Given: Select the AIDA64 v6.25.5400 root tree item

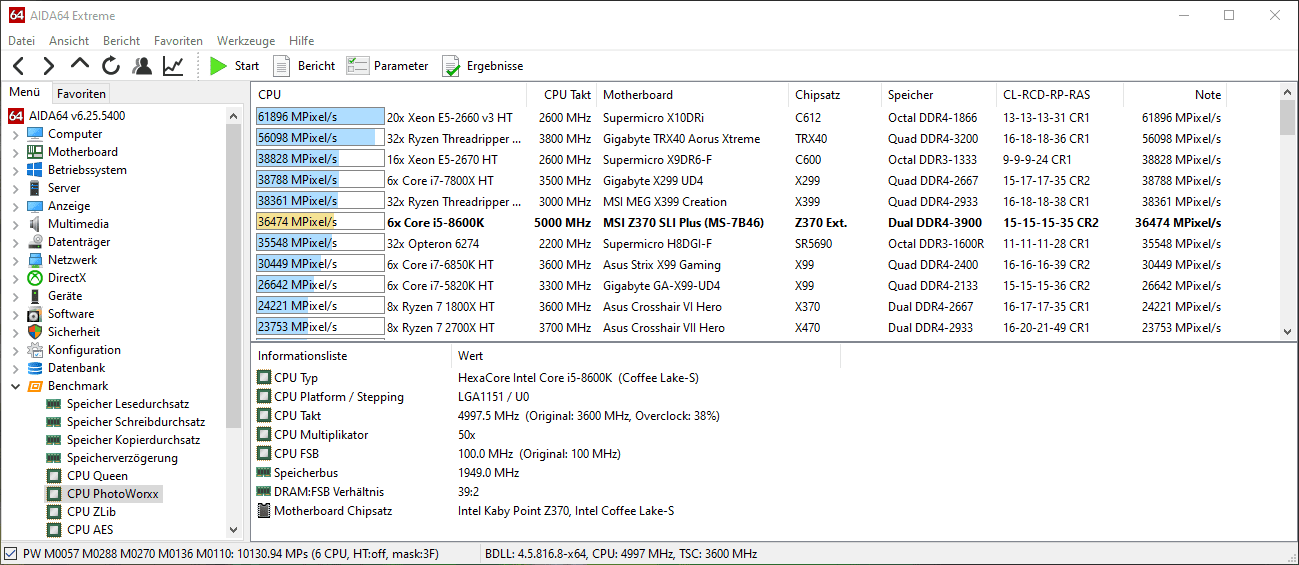Looking at the screenshot, I should point(76,116).
